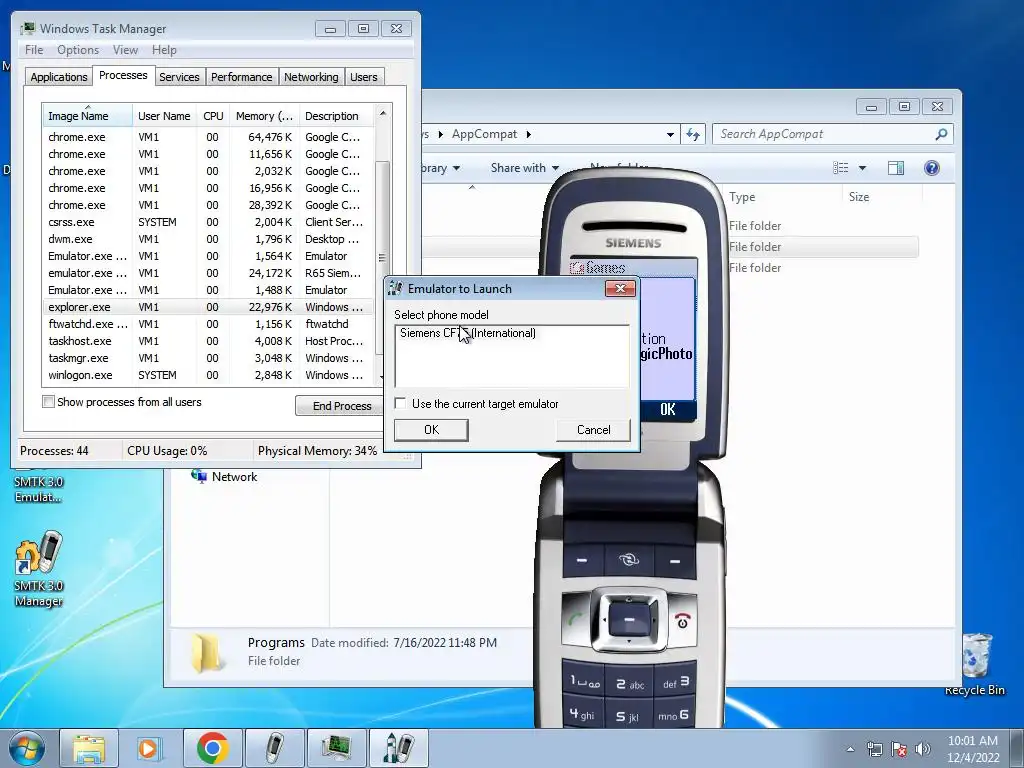1024x768 pixels.
Task: Select the phone emulator taskbar icon
Action: 275,748
